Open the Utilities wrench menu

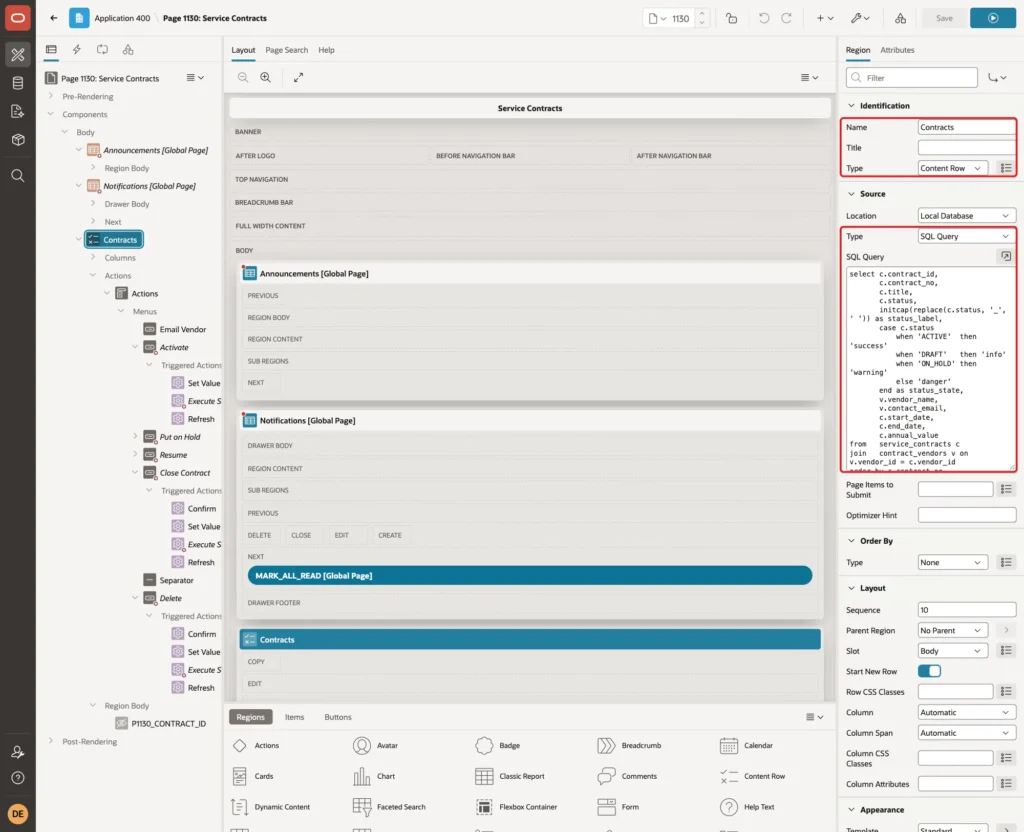point(860,18)
